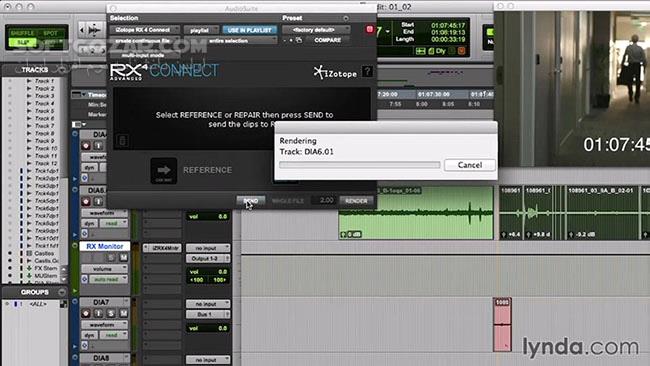Open DIA7 waveform view selector

tap(104, 325)
